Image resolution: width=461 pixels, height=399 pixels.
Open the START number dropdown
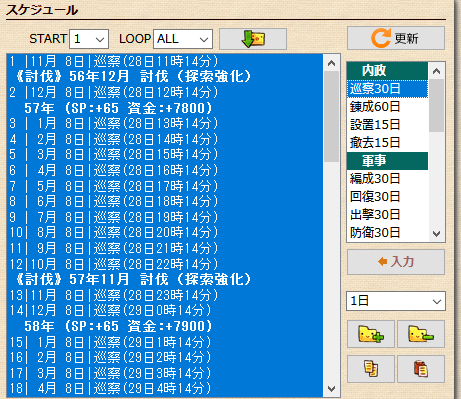click(89, 39)
